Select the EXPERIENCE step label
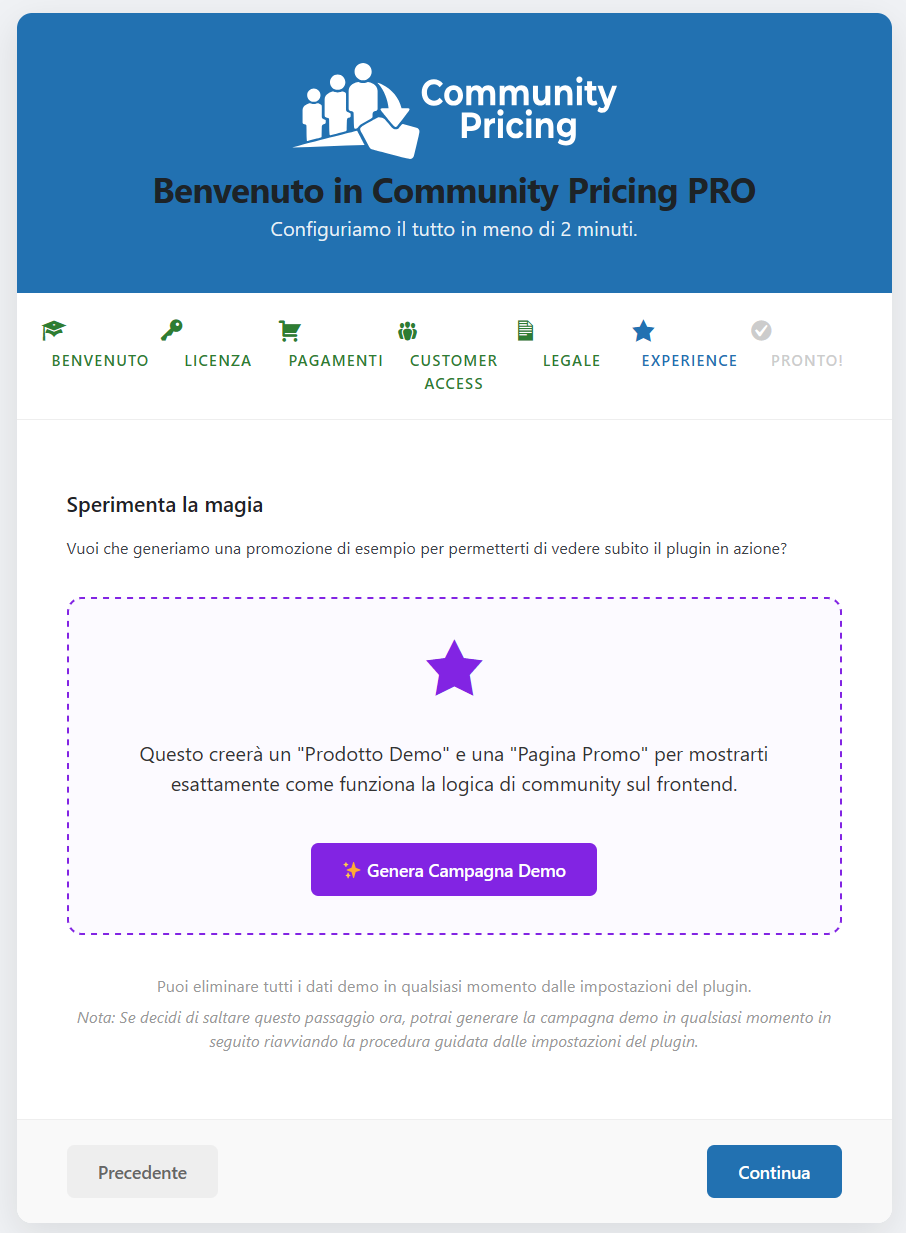This screenshot has width=906, height=1233. click(x=690, y=361)
